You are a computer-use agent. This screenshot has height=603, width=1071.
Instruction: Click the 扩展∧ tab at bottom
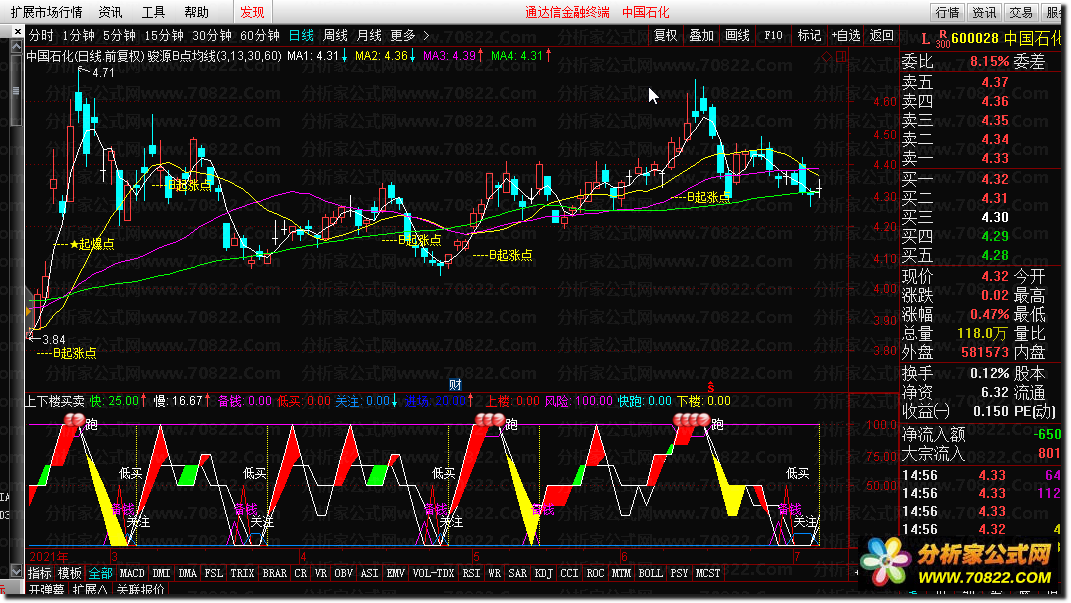click(90, 589)
